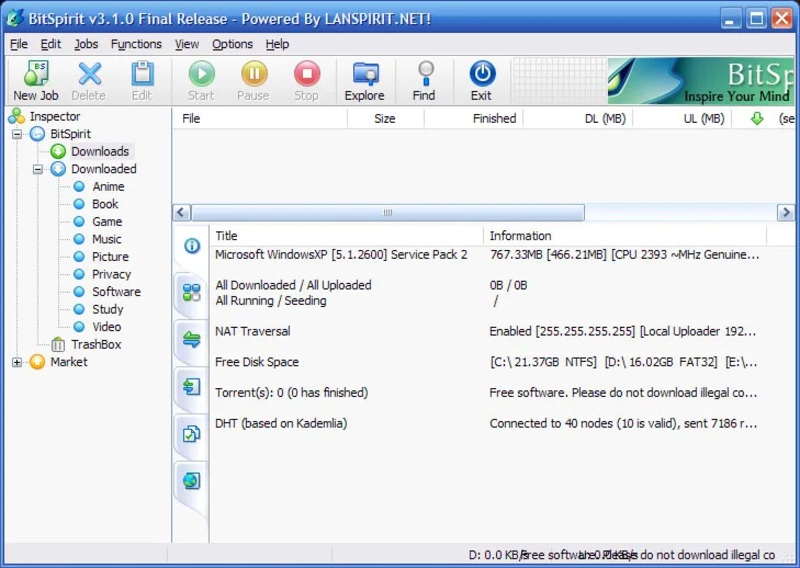Open the TrashBox folder
The height and width of the screenshot is (568, 800).
(96, 344)
